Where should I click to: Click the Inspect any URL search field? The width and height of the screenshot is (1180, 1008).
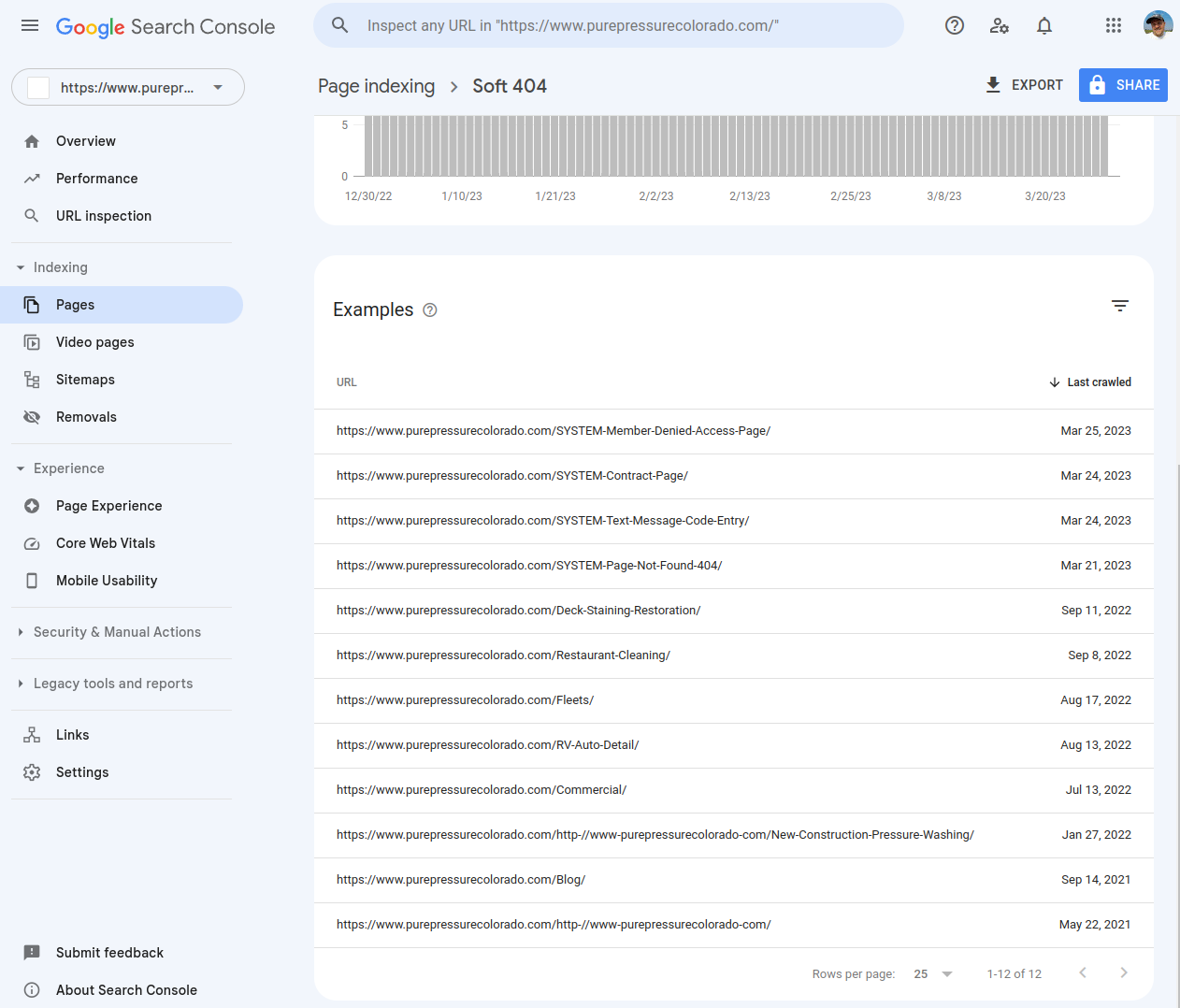click(609, 25)
